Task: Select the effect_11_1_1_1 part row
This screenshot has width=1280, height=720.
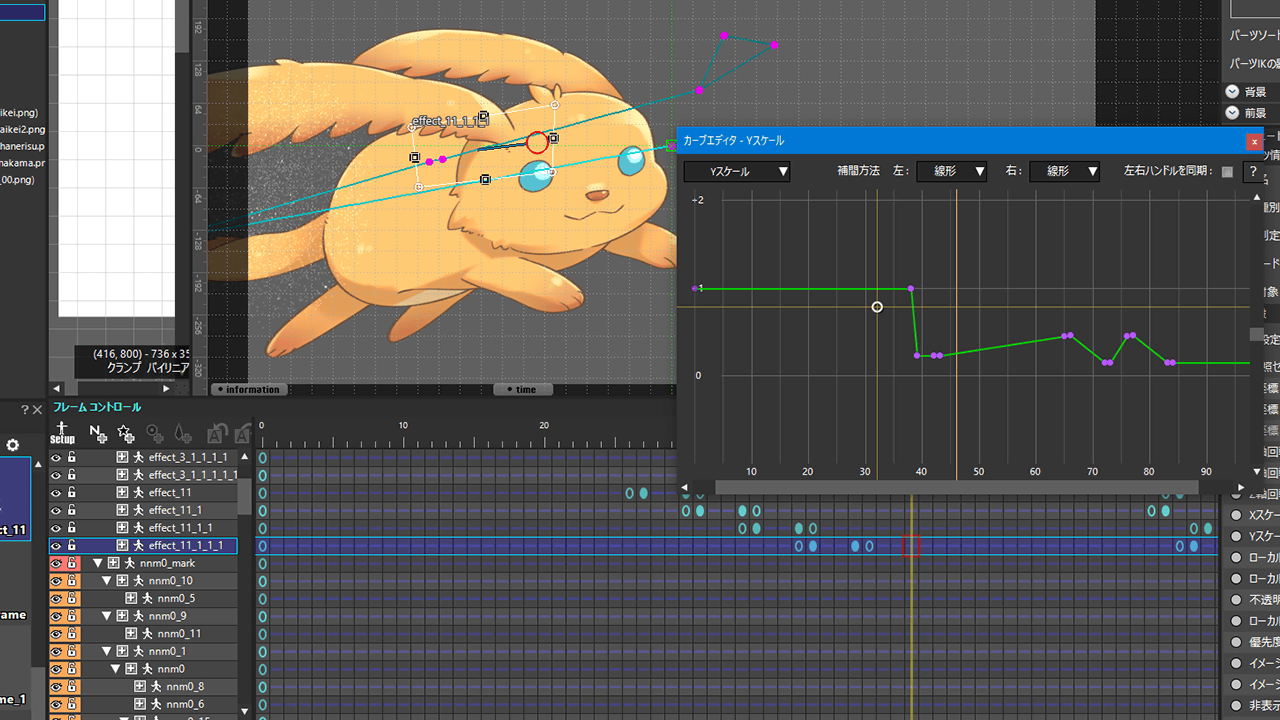Action: (x=143, y=546)
